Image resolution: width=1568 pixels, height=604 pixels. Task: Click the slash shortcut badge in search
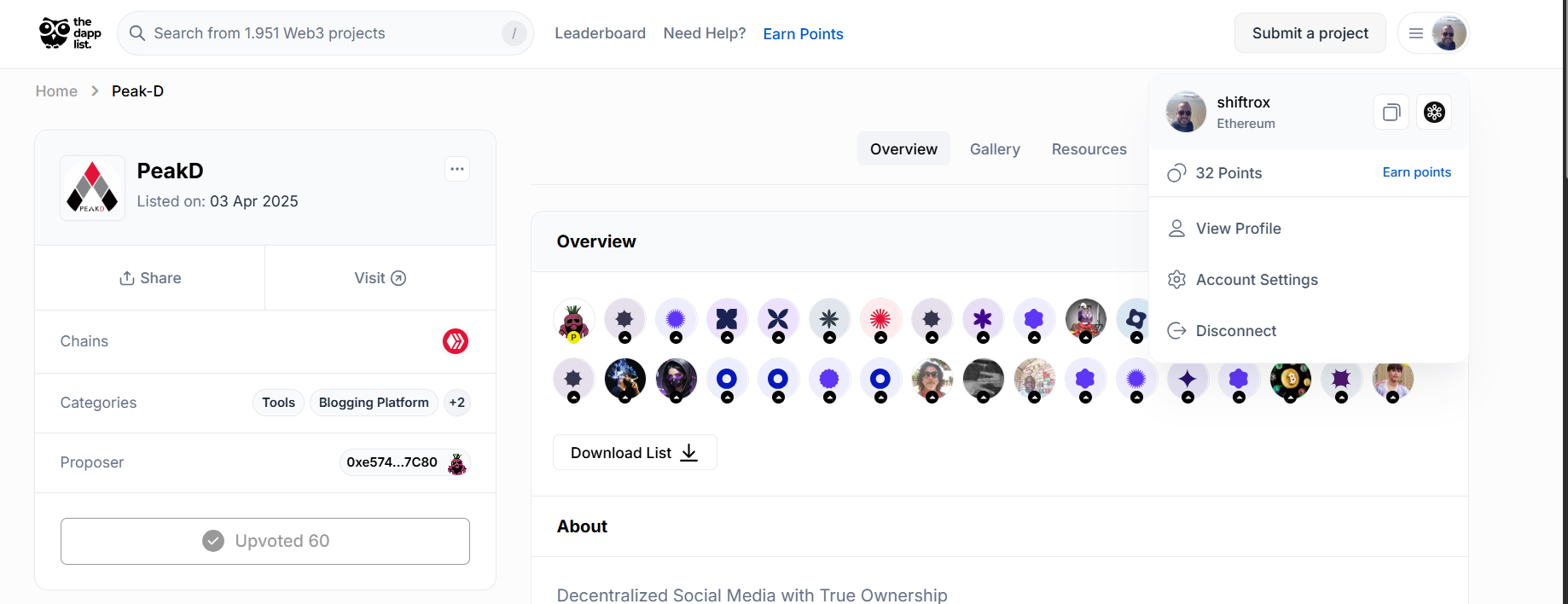(x=514, y=33)
